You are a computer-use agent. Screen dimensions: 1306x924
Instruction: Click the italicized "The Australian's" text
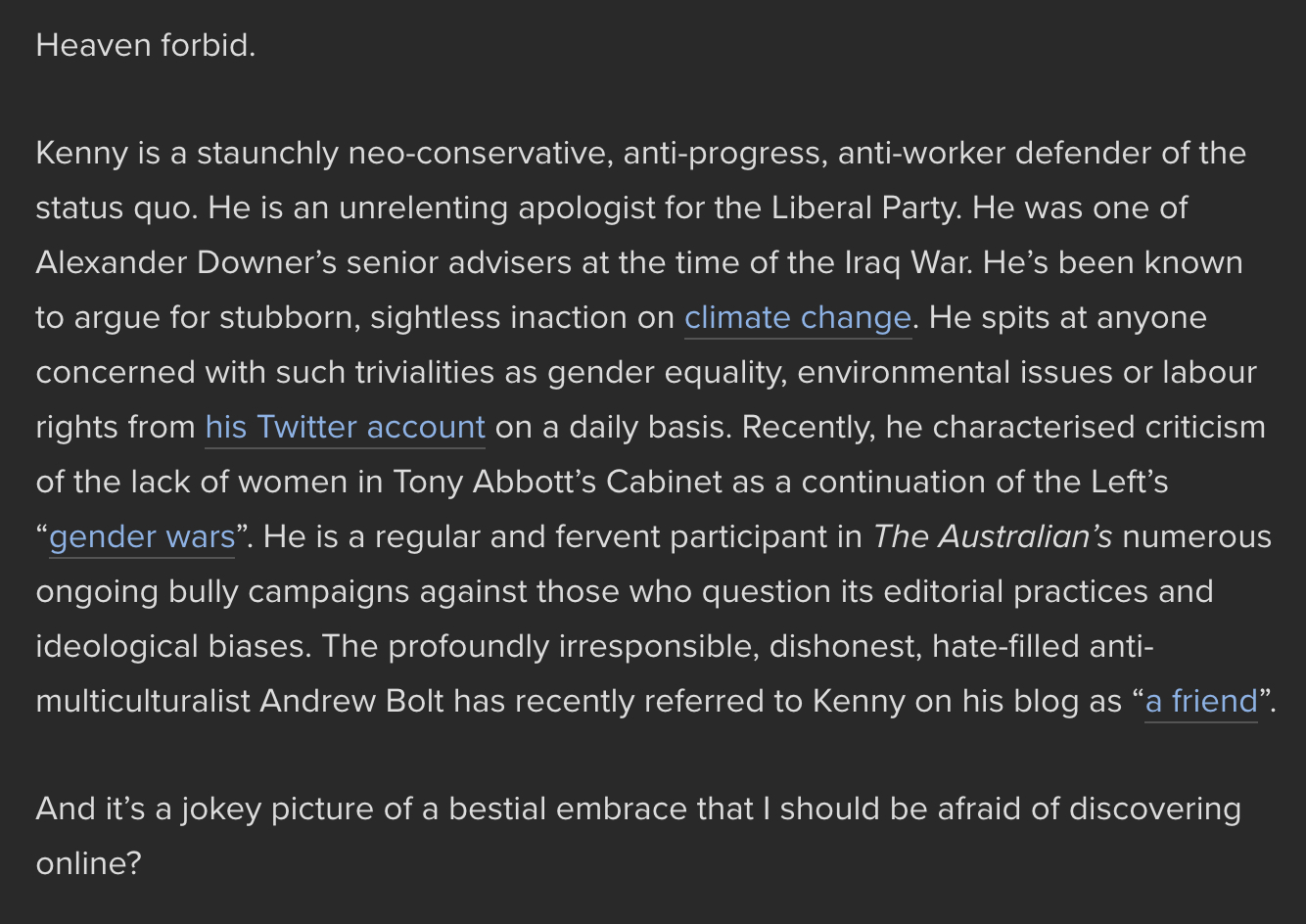click(992, 537)
